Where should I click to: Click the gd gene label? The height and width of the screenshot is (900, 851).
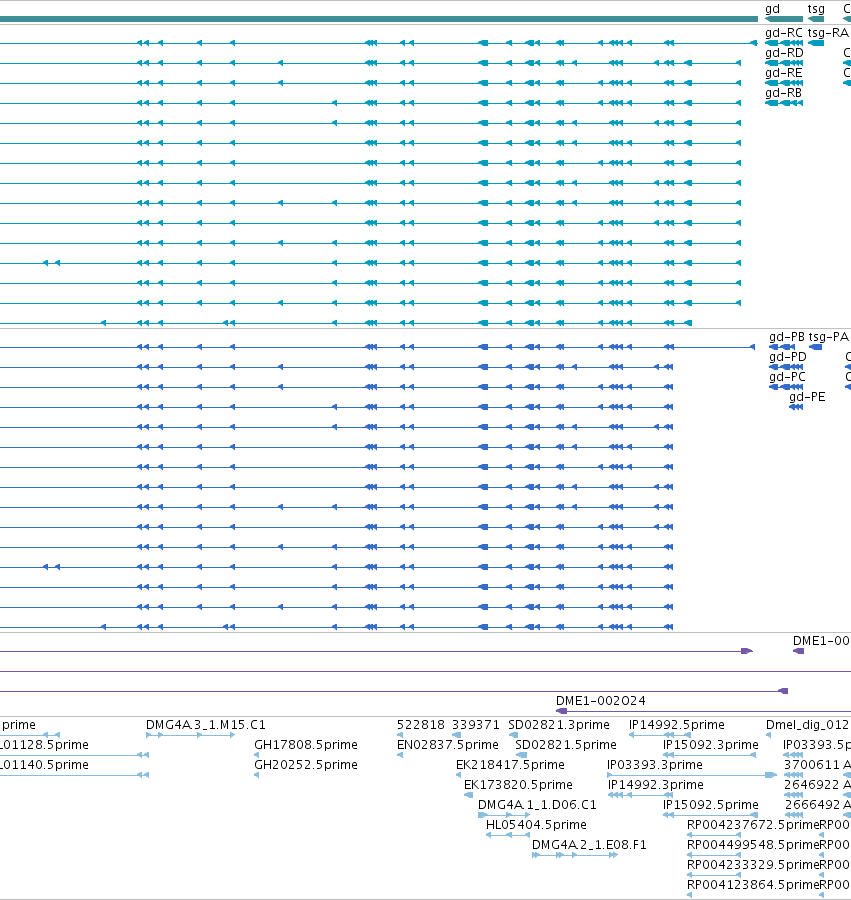point(772,9)
